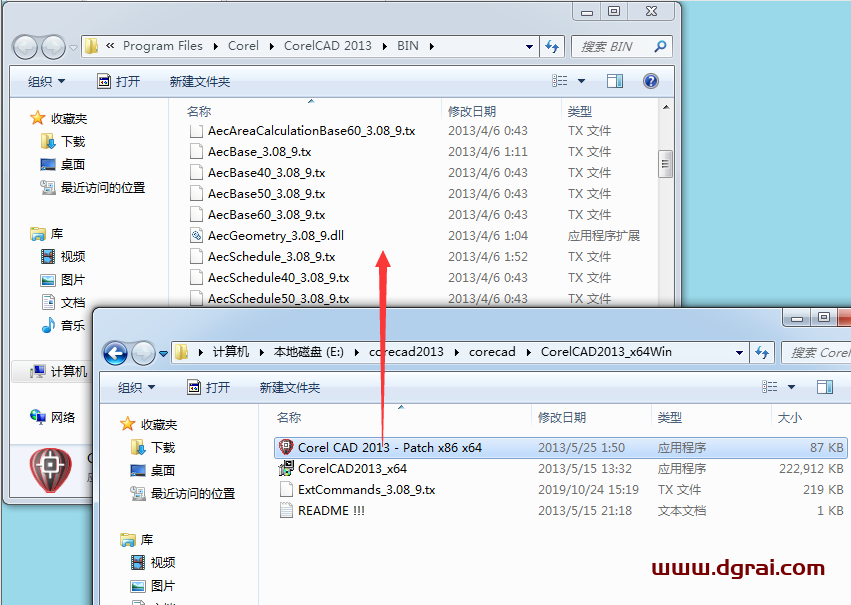Image resolution: width=851 pixels, height=605 pixels.
Task: Select the CorelCAD2013_x64 installer icon
Action: pos(285,468)
